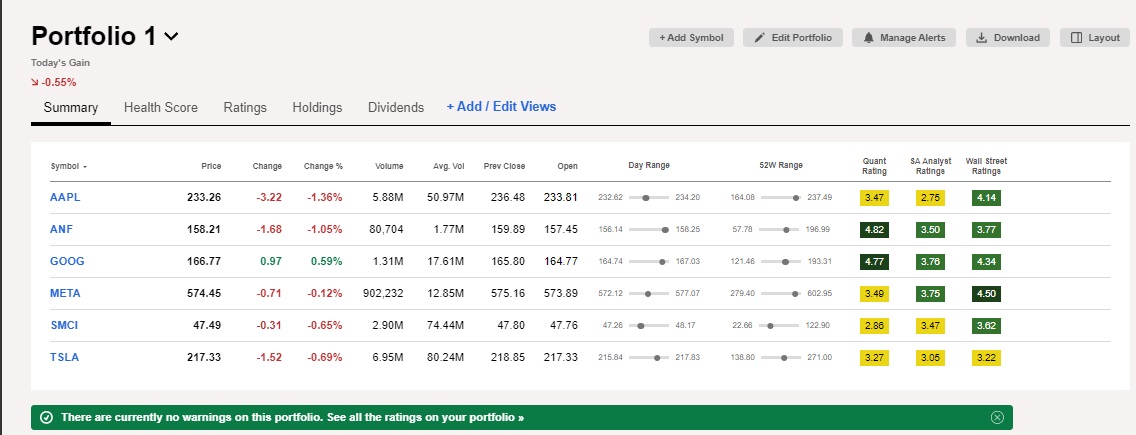Click ANF open value 157.45
The image size is (1136, 435).
(562, 229)
